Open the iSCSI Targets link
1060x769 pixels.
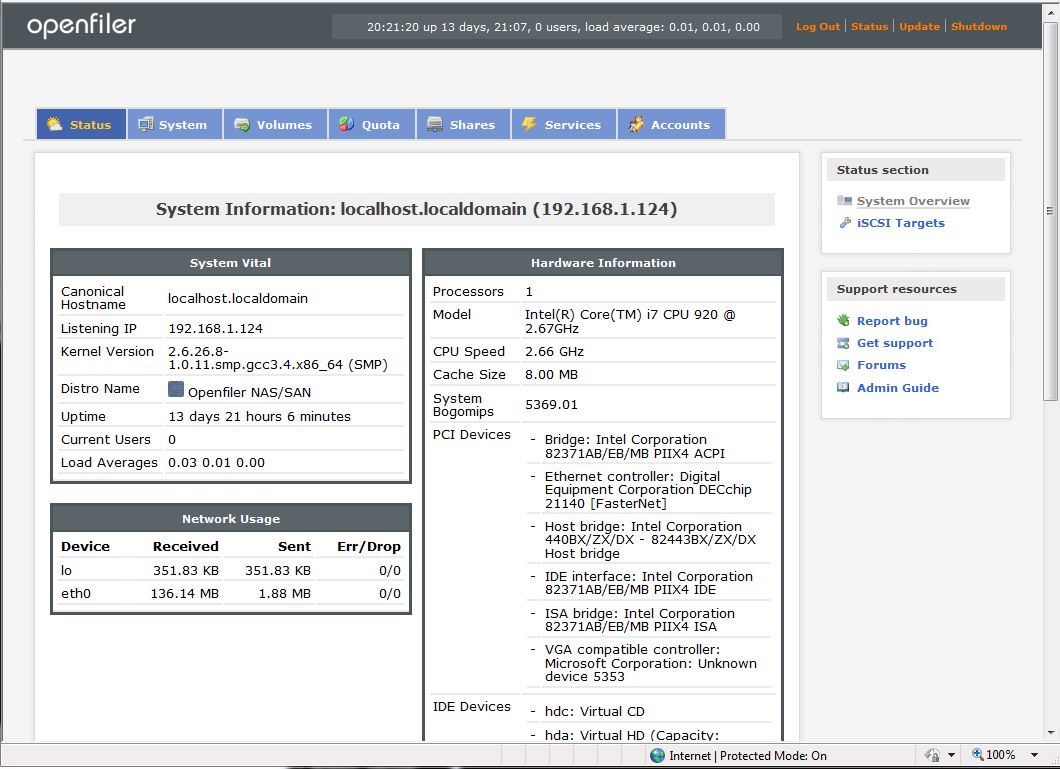pyautogui.click(x=900, y=223)
